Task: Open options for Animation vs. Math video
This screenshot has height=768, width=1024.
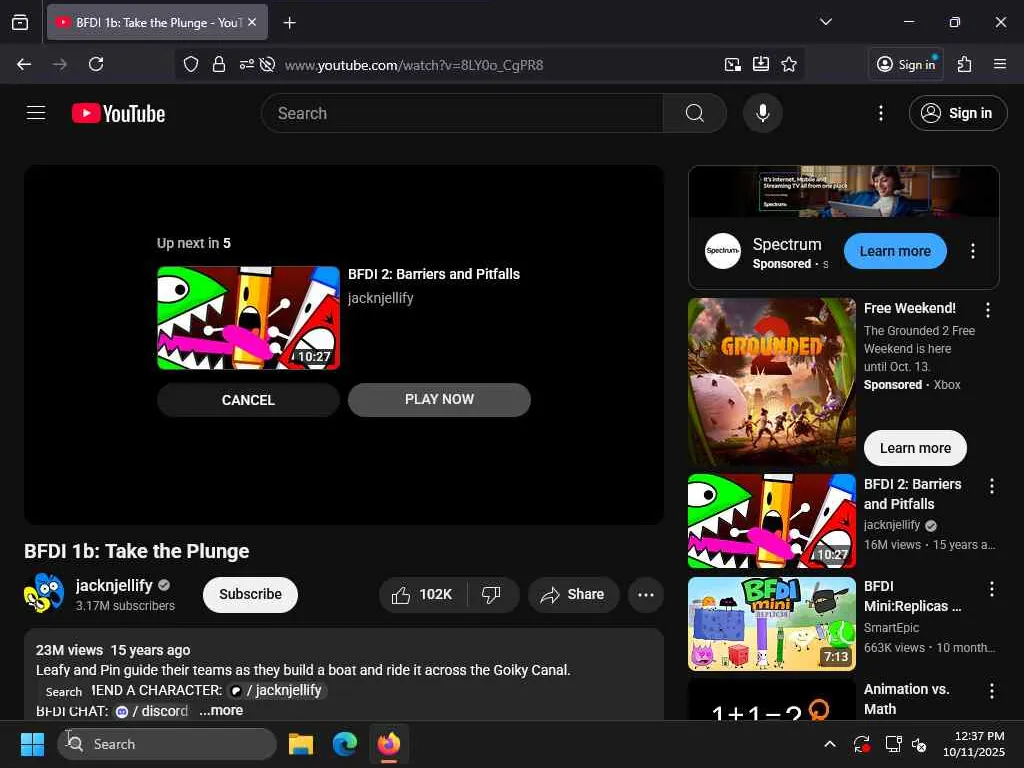Action: click(x=991, y=691)
